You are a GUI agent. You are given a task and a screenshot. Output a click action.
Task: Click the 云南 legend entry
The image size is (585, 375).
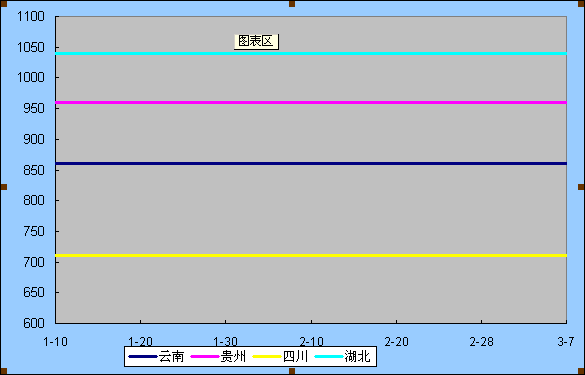click(156, 357)
